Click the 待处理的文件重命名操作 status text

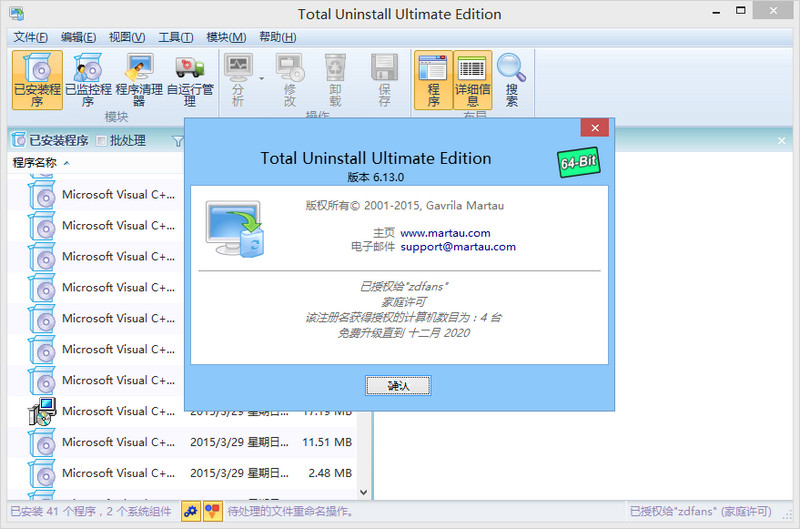[290, 511]
